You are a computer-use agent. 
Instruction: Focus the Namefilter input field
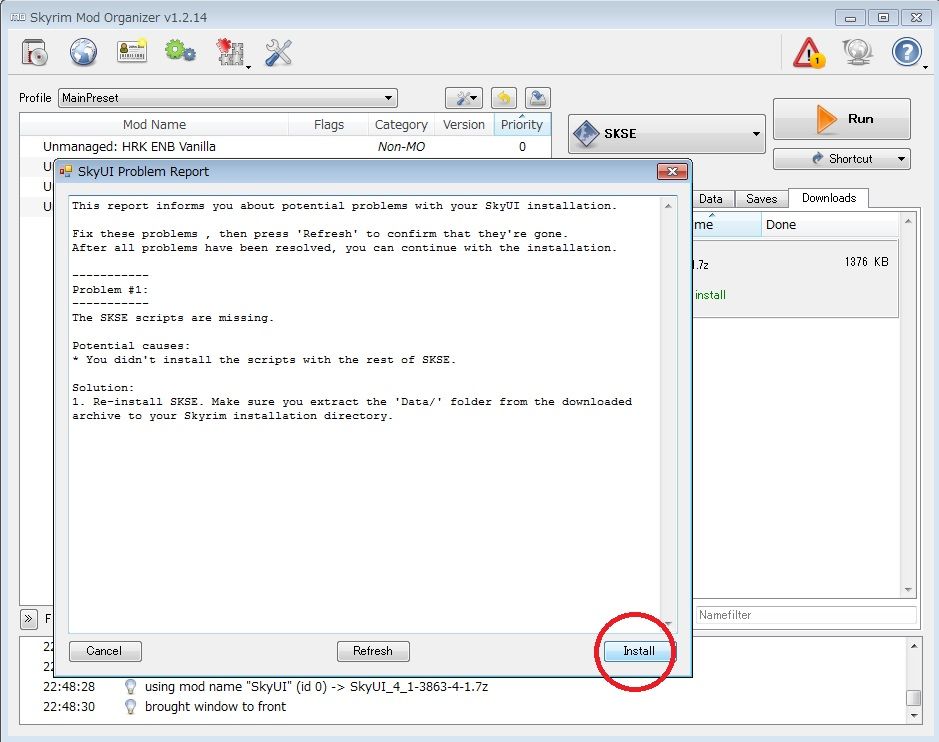(x=806, y=614)
